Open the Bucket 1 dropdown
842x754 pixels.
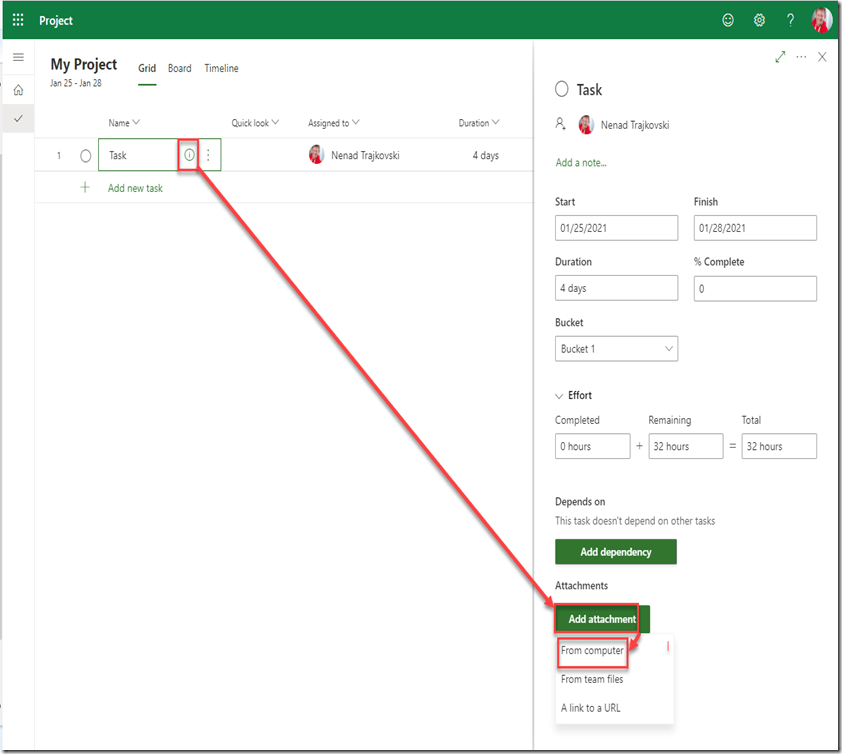point(616,349)
